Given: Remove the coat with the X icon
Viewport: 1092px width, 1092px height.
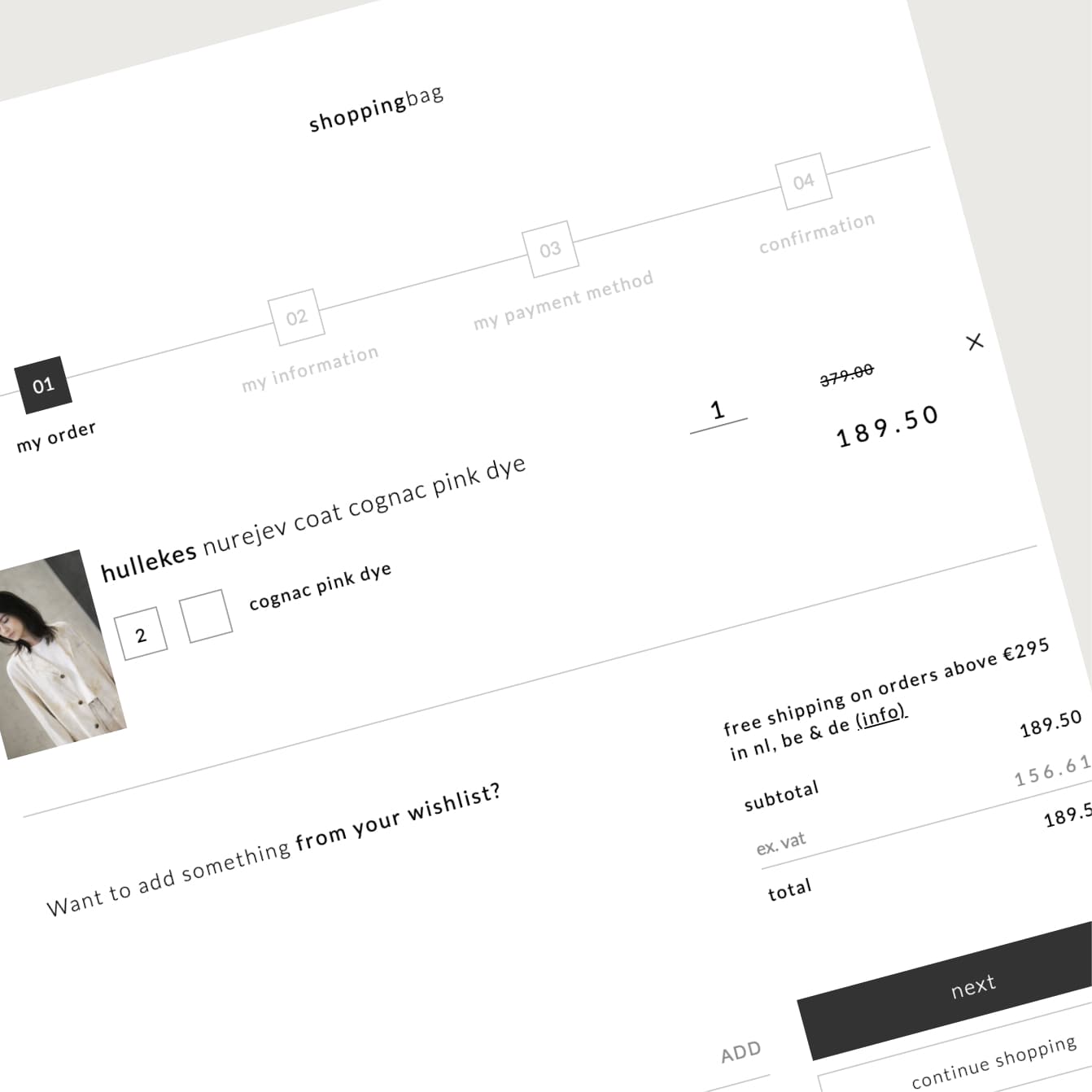Looking at the screenshot, I should (x=974, y=342).
